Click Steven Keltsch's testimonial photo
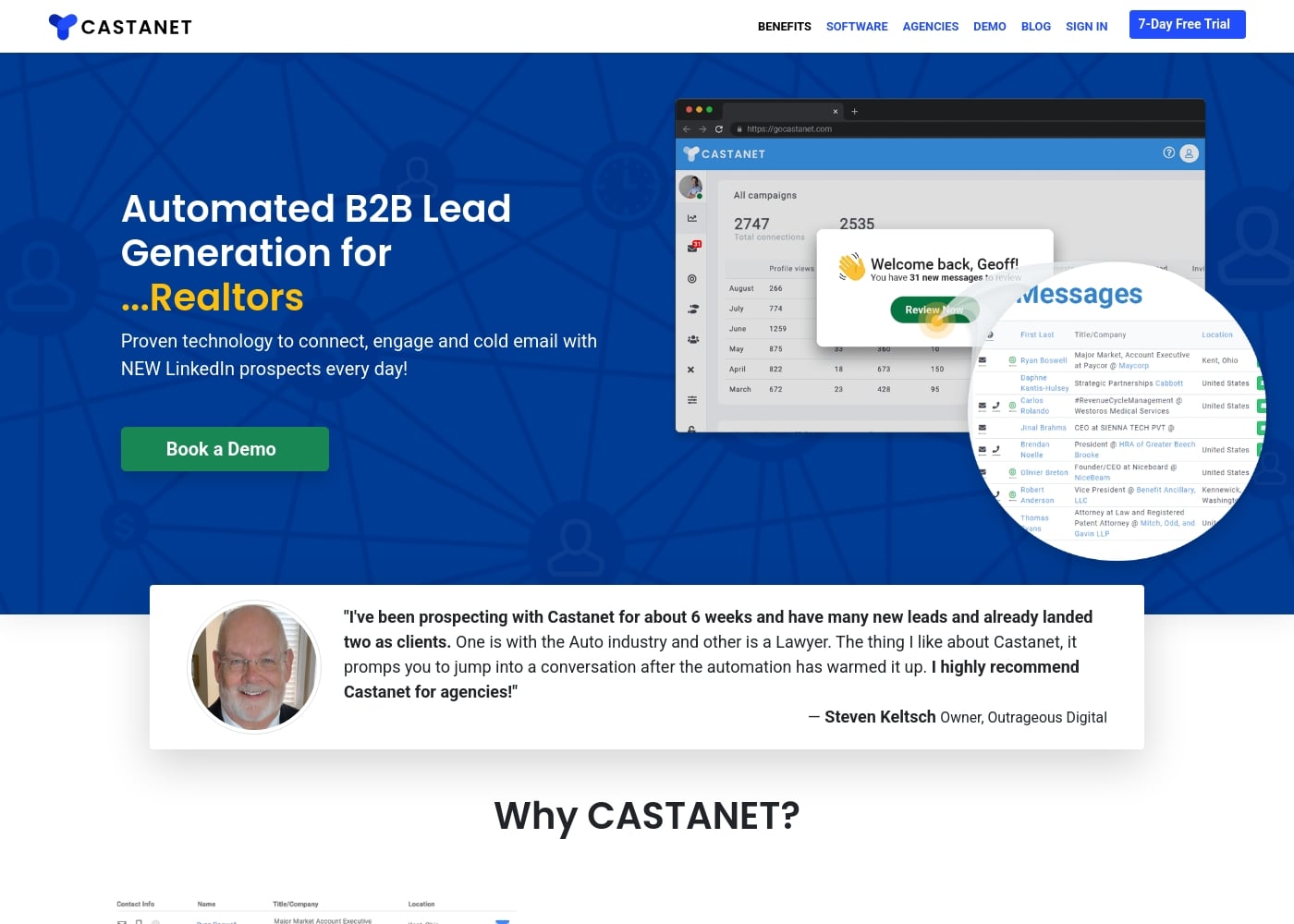Viewport: 1294px width, 924px height. [254, 666]
